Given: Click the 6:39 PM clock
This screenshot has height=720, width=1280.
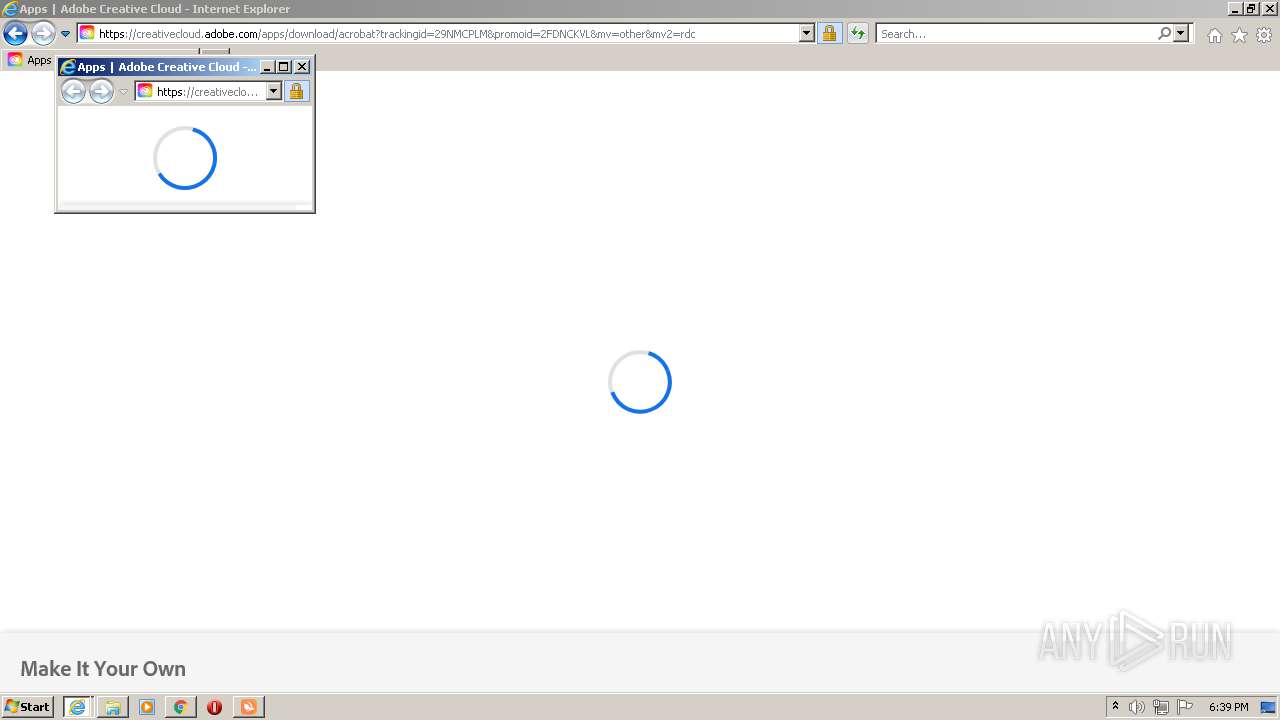Looking at the screenshot, I should pyautogui.click(x=1228, y=707).
